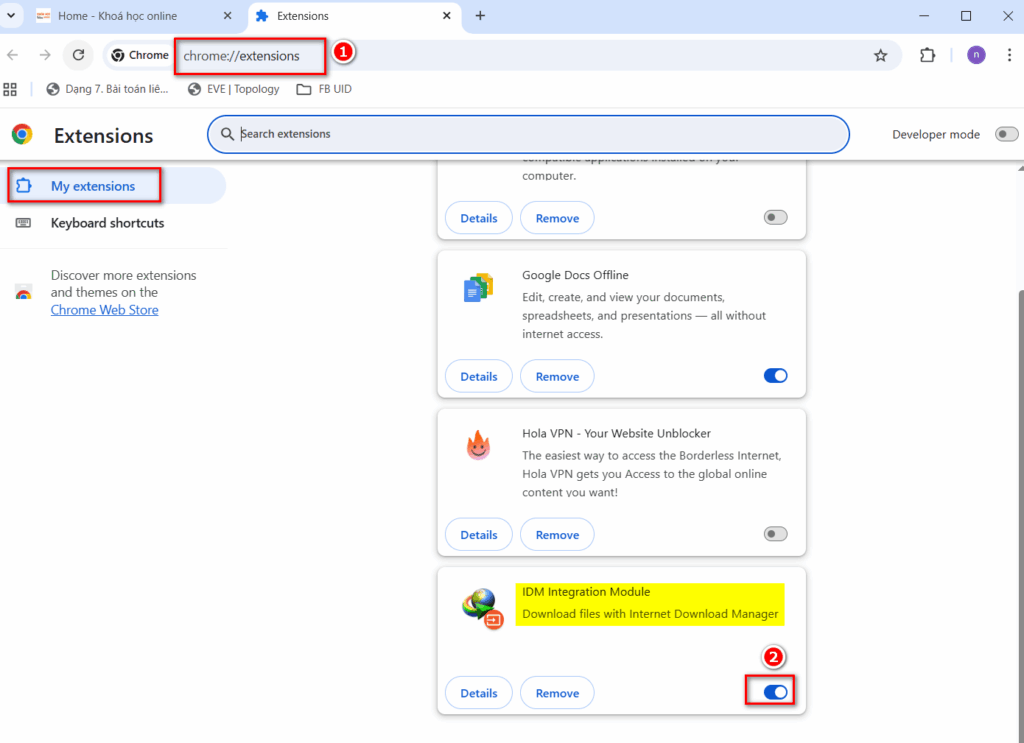Click the Google Docs Offline title text
This screenshot has width=1024, height=743.
click(575, 276)
